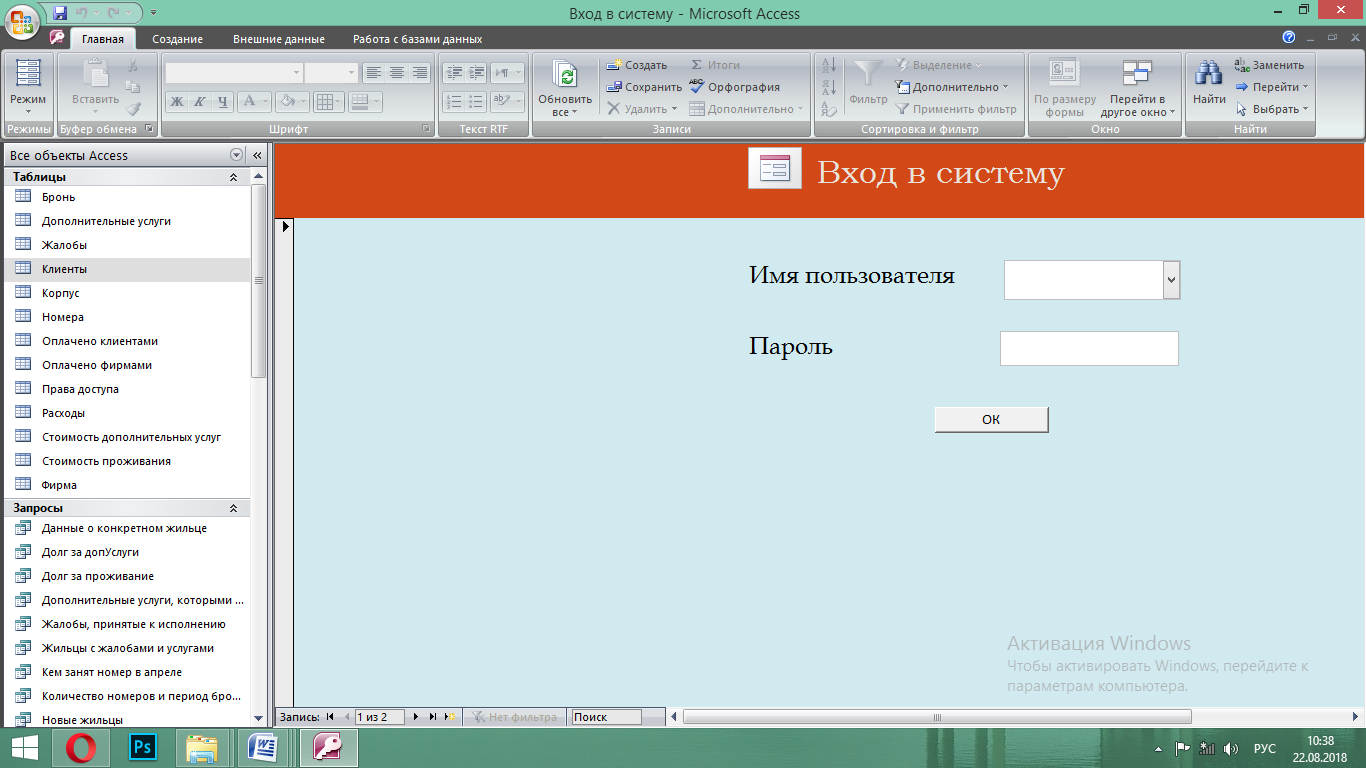
Task: Click horizontal scrollbar of form
Action: [x=937, y=717]
